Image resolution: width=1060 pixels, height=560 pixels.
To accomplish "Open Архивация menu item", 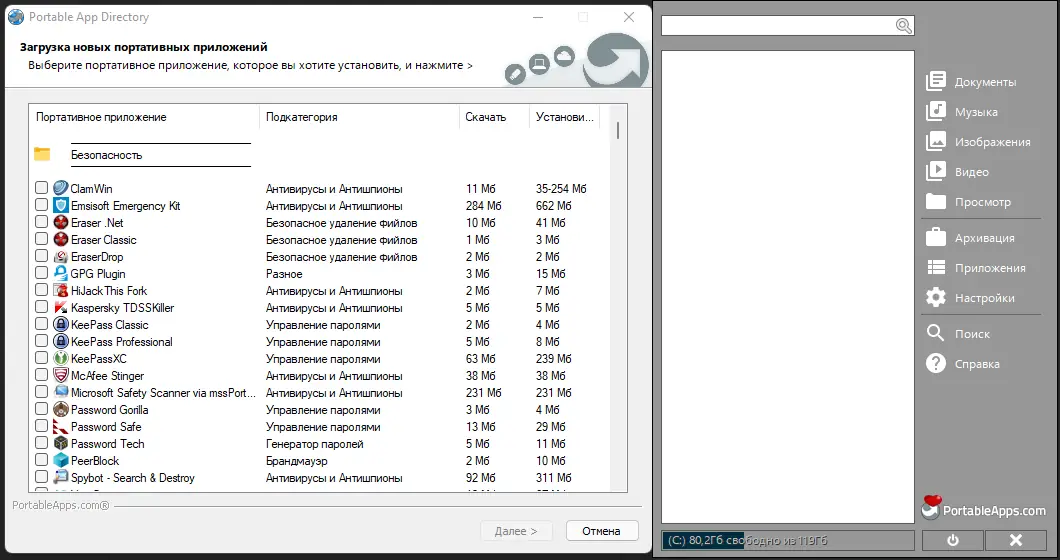I will click(x=969, y=237).
